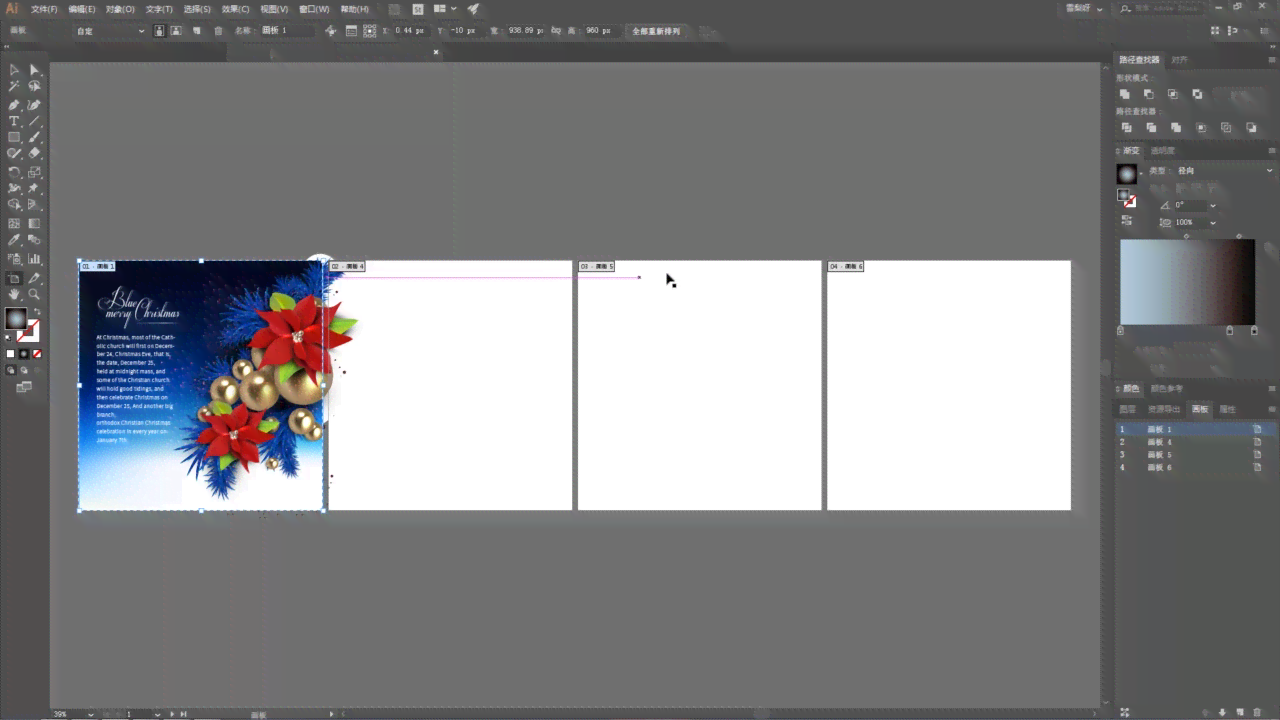1280x720 pixels.
Task: Select the Shaper pencil tool
Action: (14, 154)
